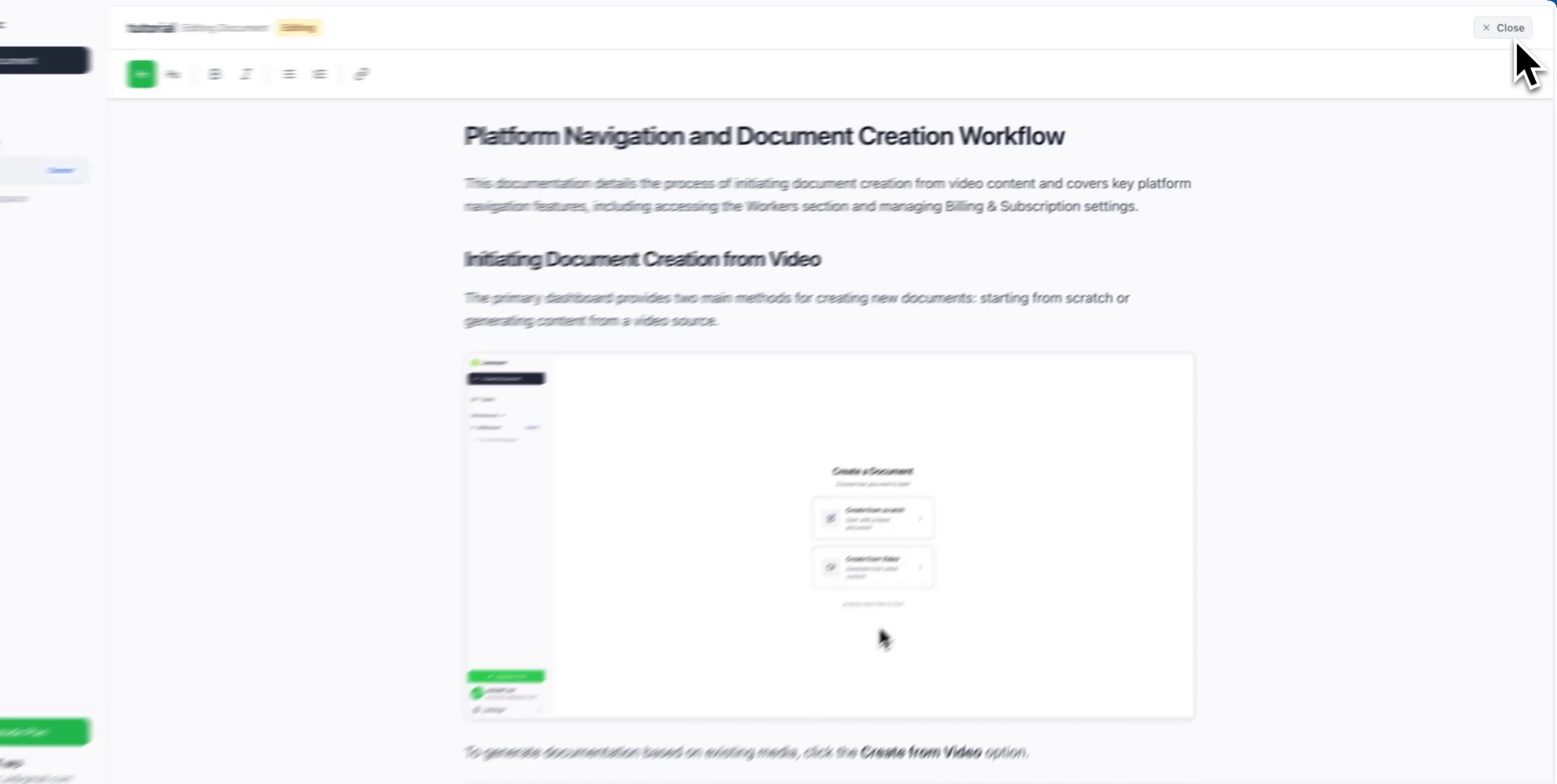Toggle bold formatting in editor toolbar
1557x784 pixels.
214,74
